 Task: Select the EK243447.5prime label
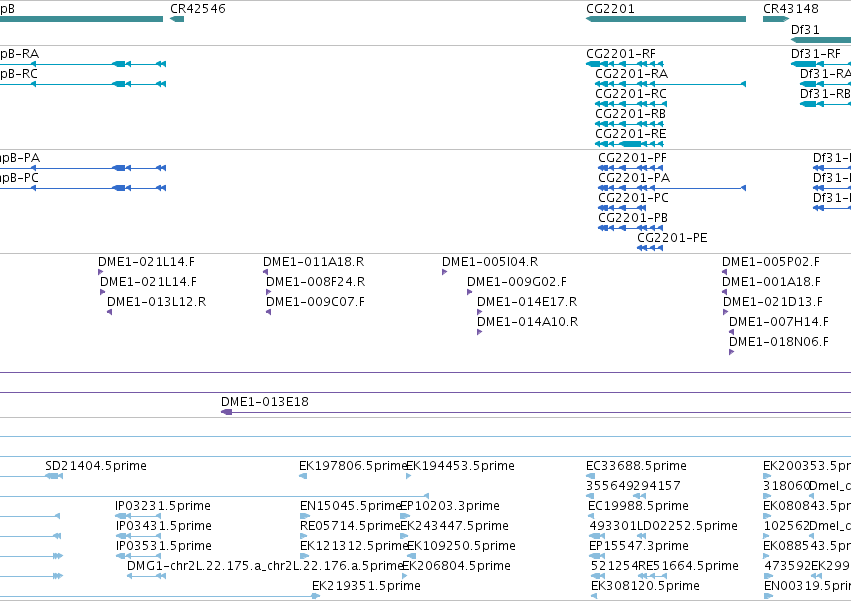point(454,526)
